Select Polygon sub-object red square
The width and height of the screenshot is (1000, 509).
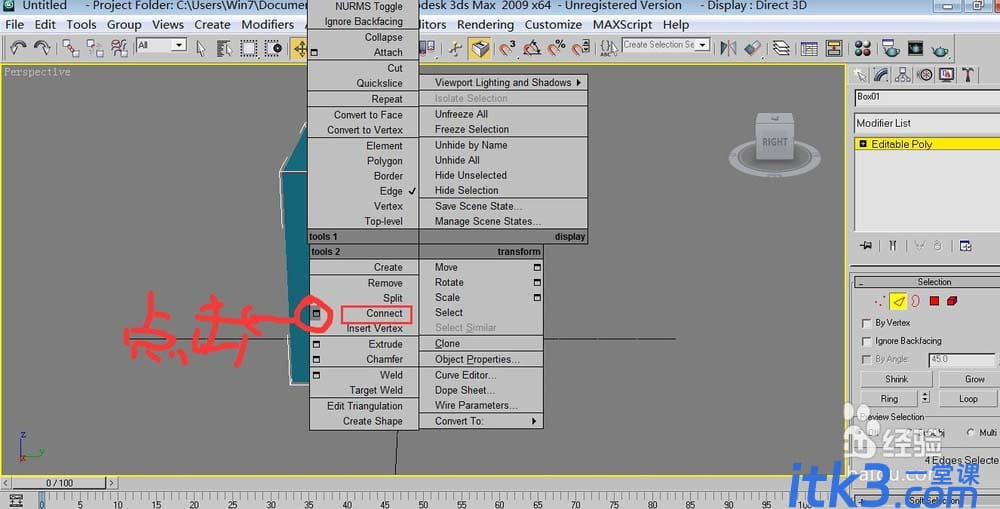point(934,301)
